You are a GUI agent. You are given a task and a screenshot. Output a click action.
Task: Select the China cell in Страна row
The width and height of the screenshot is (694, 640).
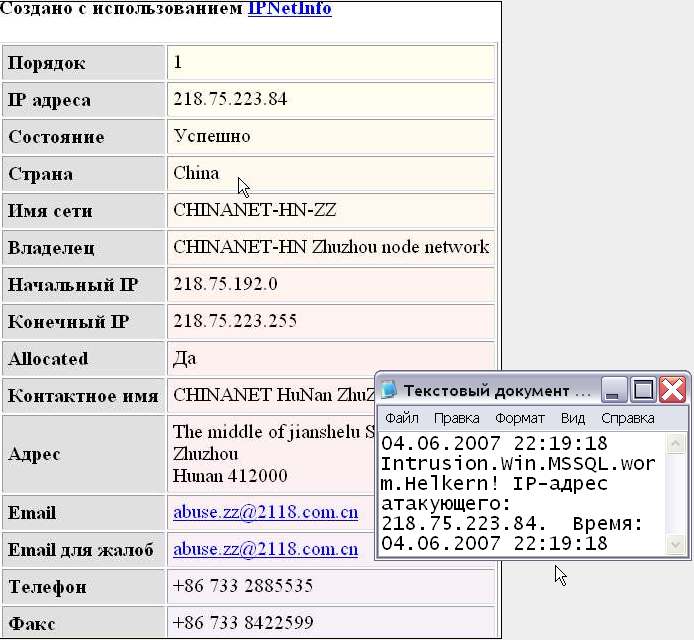click(x=196, y=173)
